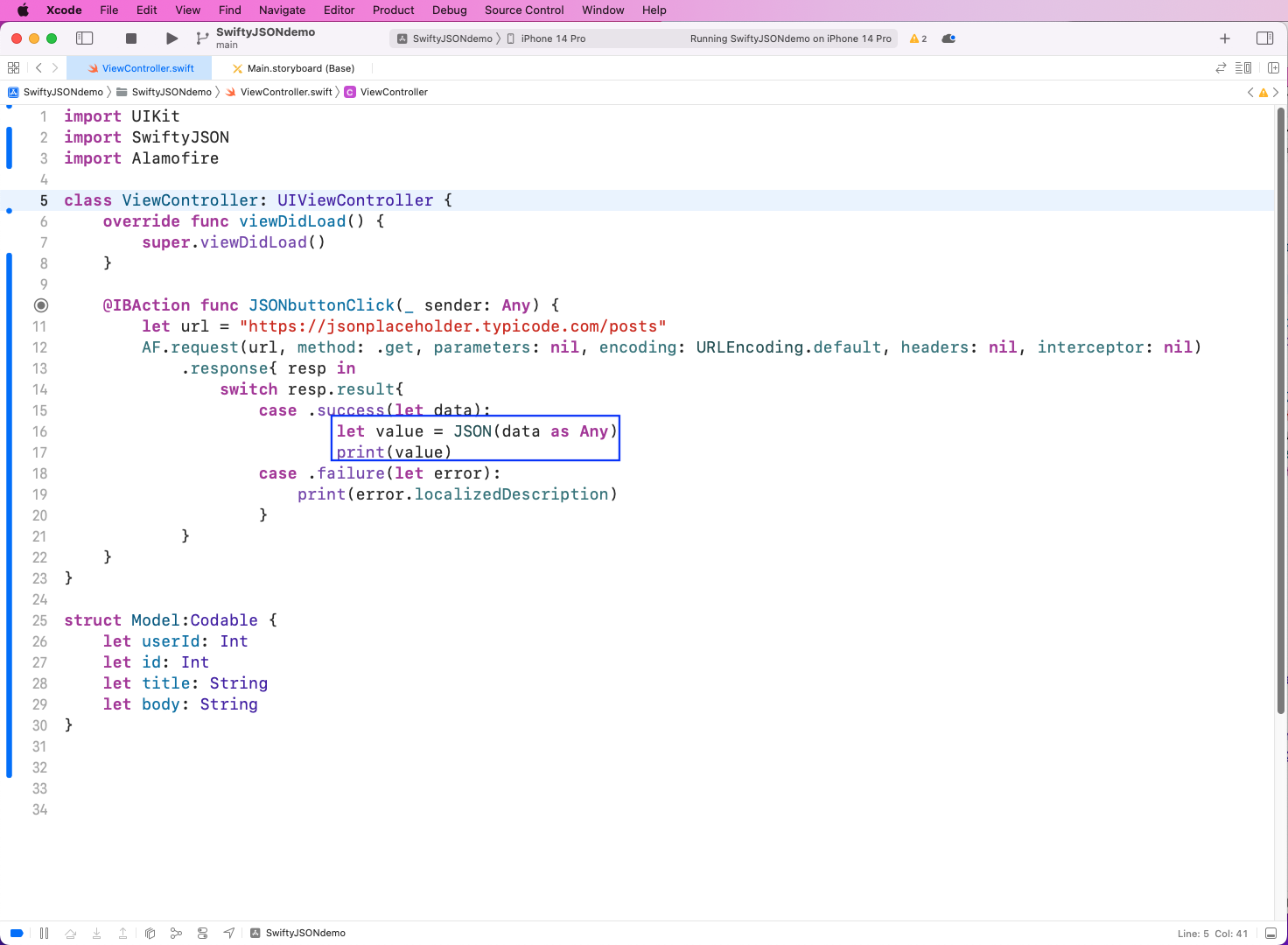This screenshot has height=945, width=1288.
Task: Toggle the debug area at bottom right
Action: (x=1270, y=933)
